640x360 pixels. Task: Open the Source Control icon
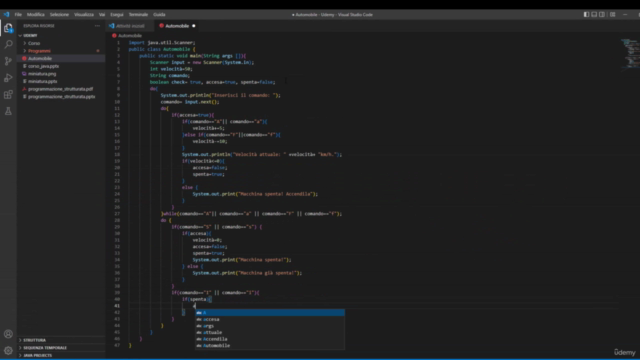[8, 61]
